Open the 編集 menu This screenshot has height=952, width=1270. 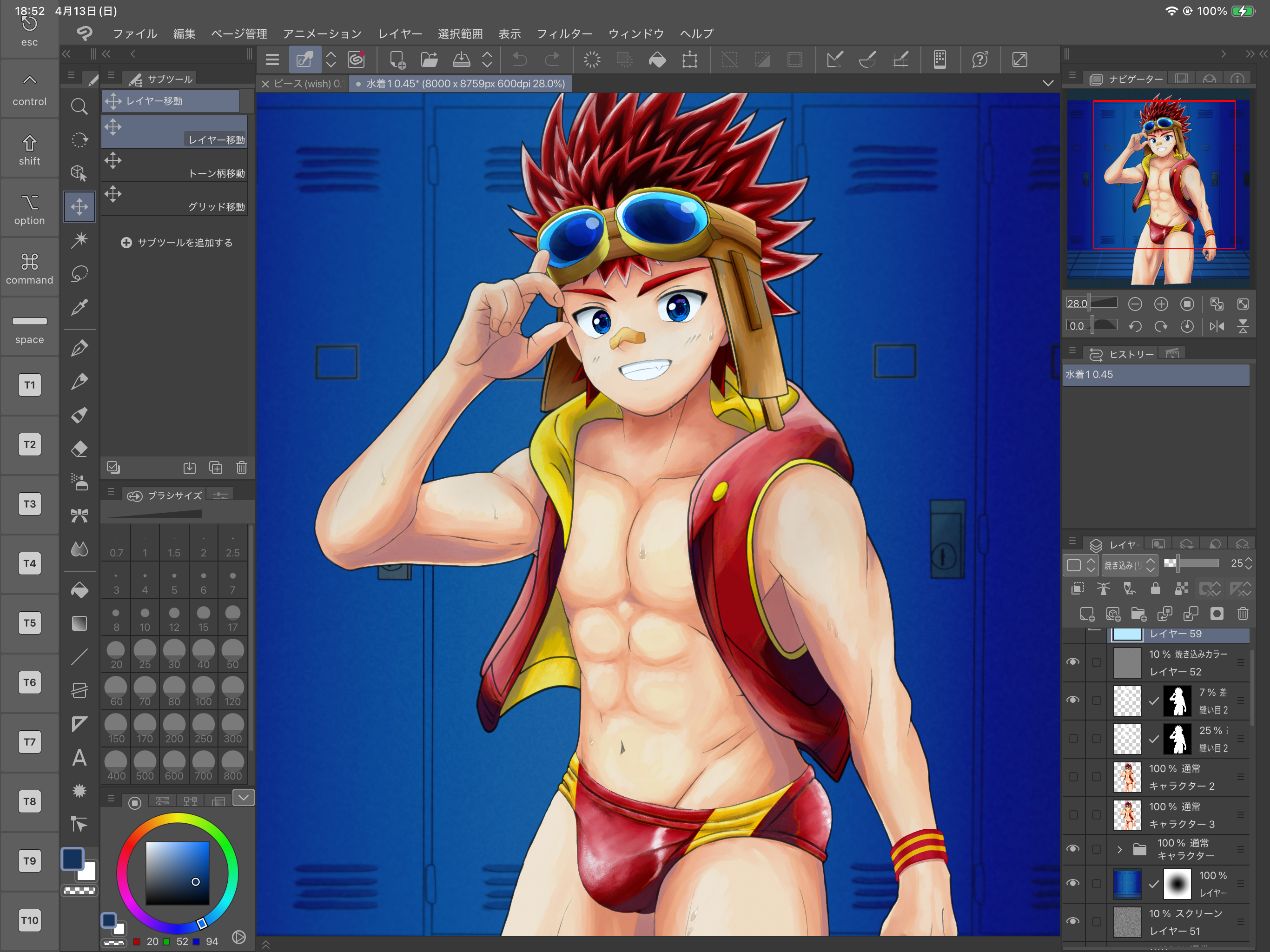(184, 34)
